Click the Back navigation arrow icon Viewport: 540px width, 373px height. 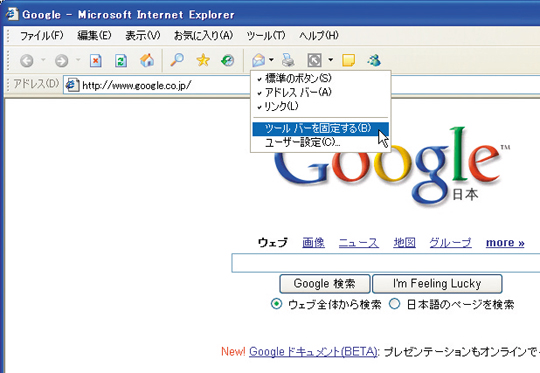click(x=27, y=61)
